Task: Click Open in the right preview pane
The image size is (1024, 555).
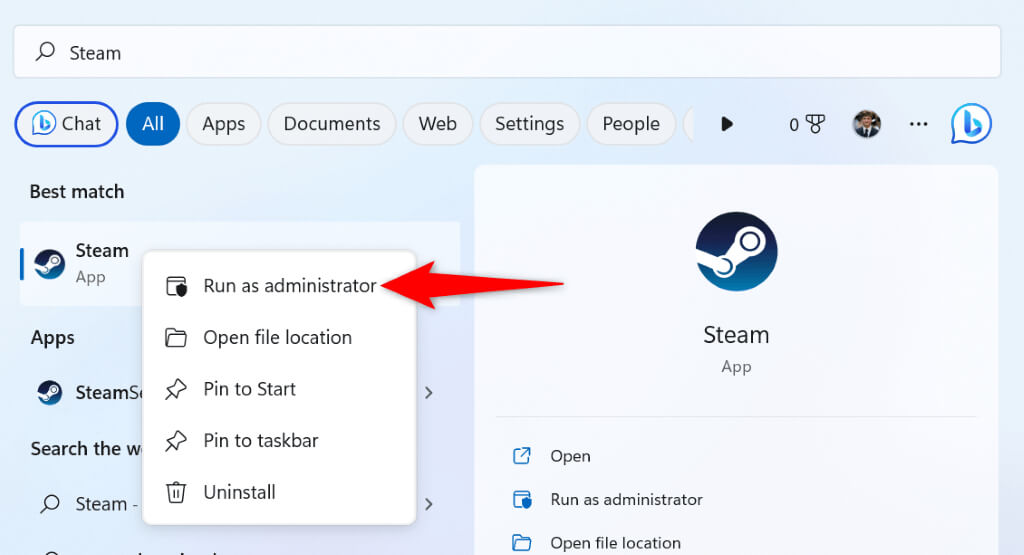Action: [x=570, y=456]
